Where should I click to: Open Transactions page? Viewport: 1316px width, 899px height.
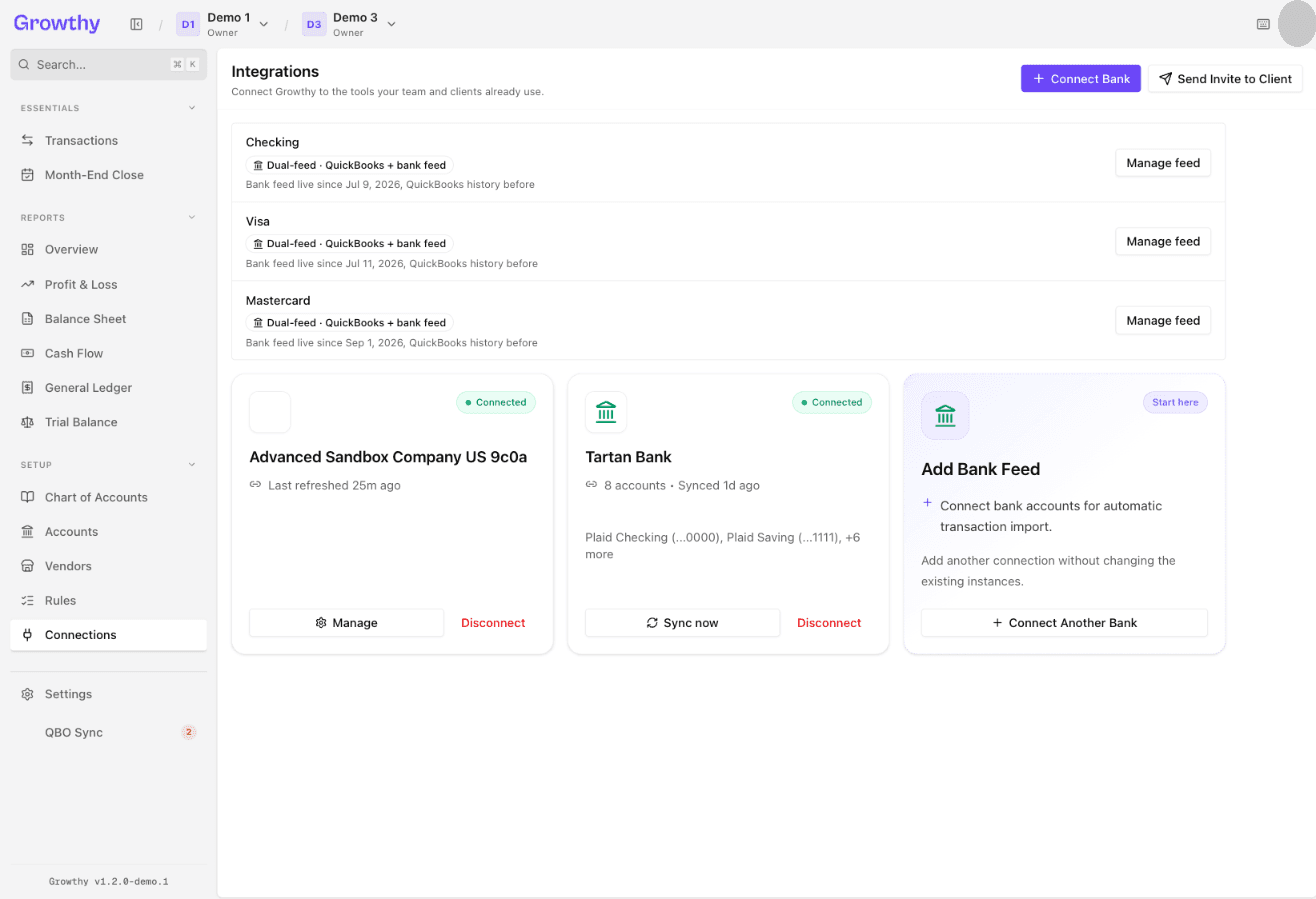tap(108, 141)
